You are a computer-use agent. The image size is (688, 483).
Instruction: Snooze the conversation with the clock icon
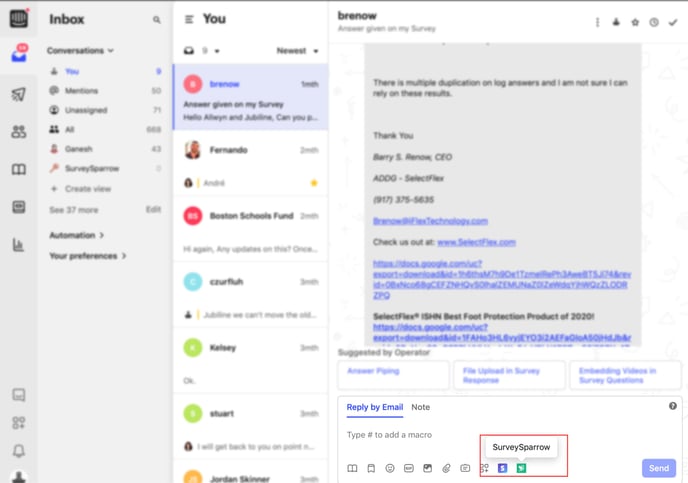click(x=654, y=22)
